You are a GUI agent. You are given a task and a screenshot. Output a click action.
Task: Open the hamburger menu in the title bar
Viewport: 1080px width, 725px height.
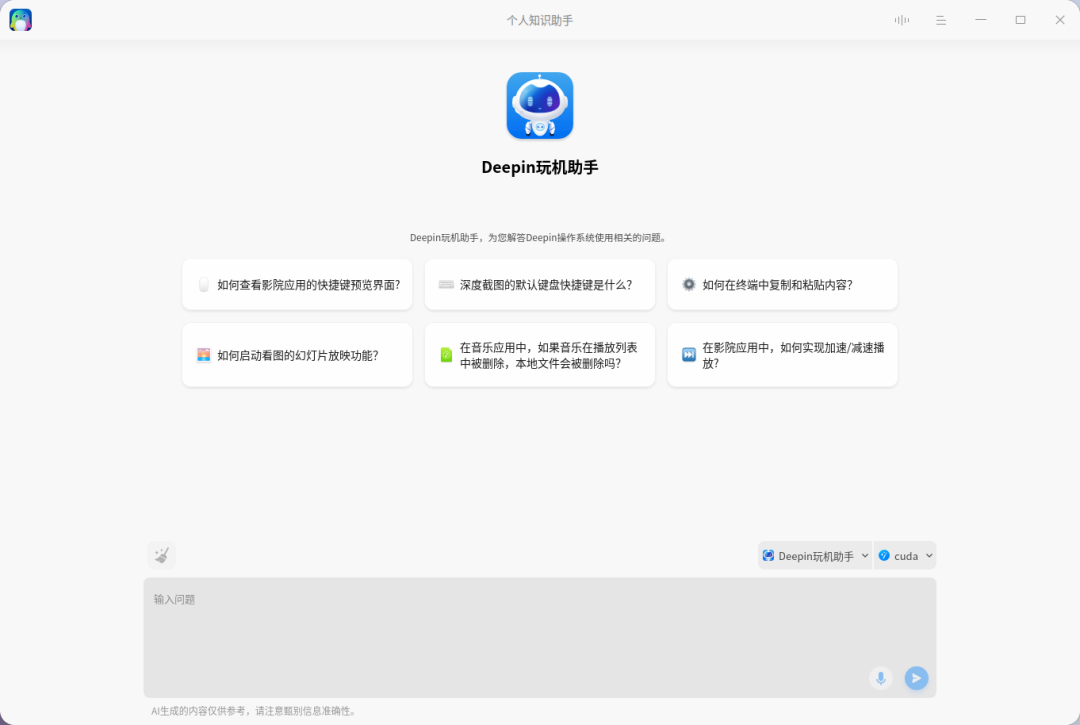pos(941,21)
